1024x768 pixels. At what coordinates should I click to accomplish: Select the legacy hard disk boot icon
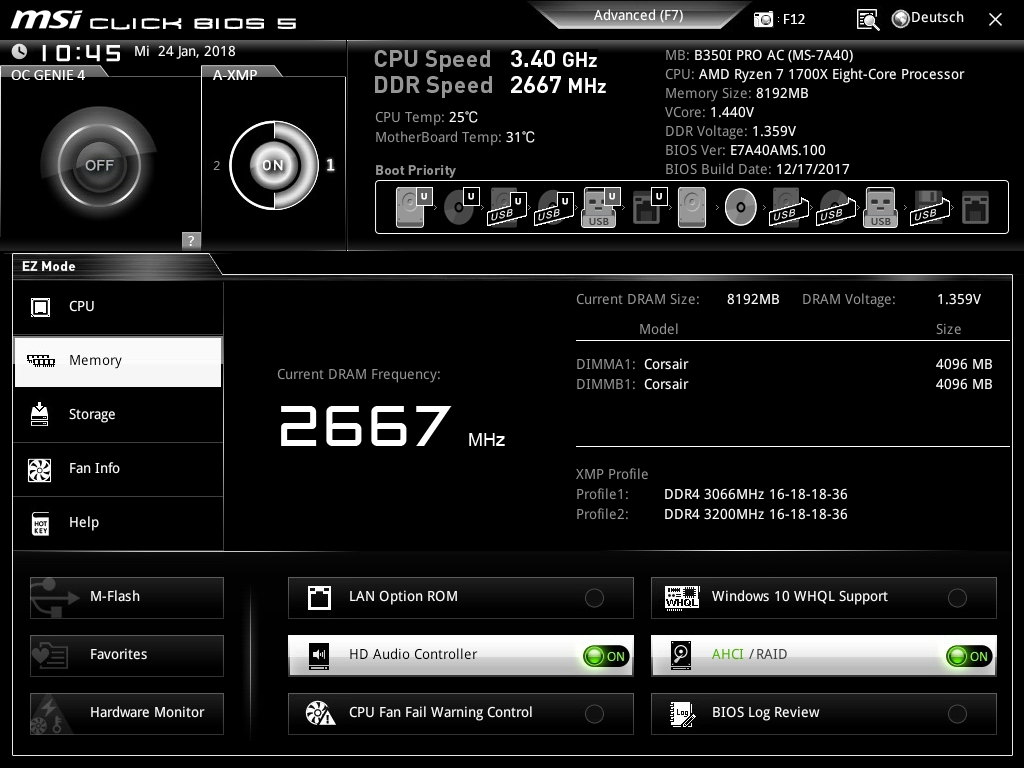[x=692, y=207]
